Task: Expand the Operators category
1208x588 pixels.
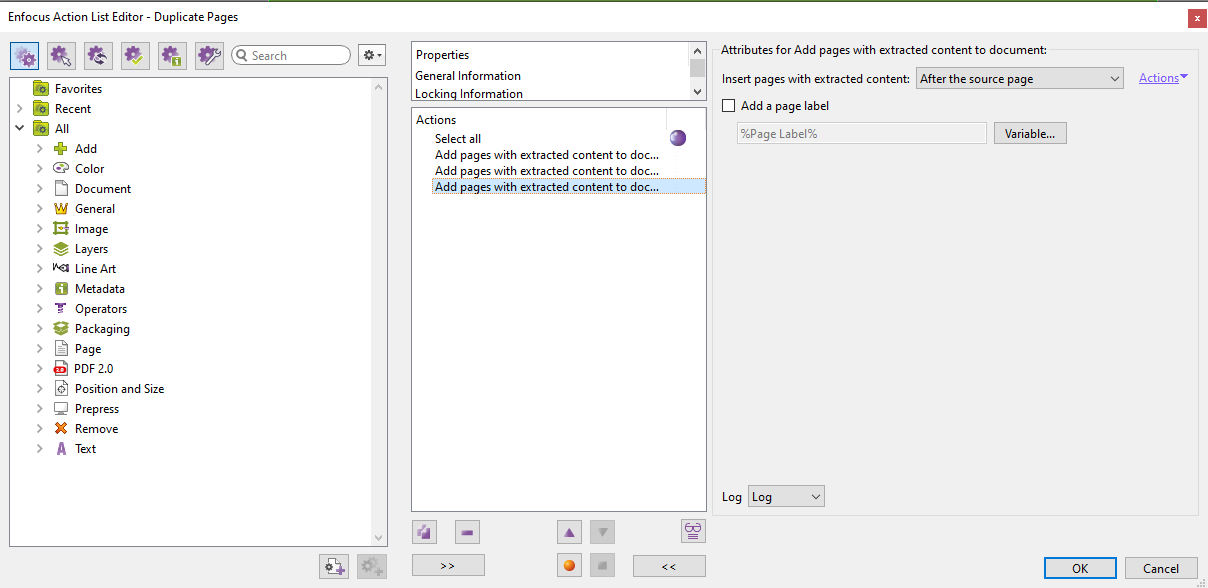Action: (40, 308)
